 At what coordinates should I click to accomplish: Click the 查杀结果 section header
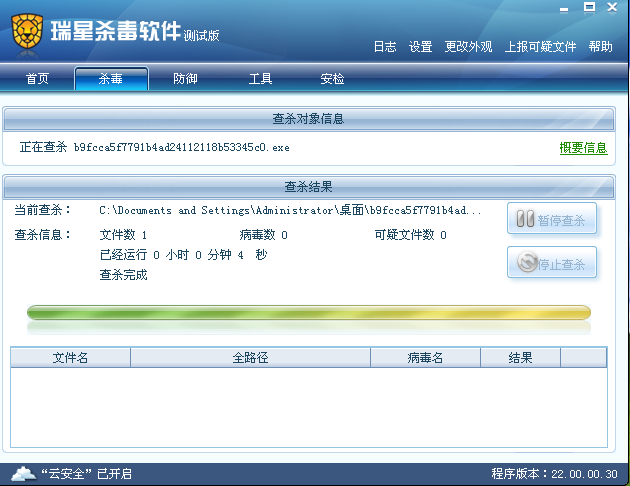point(309,187)
